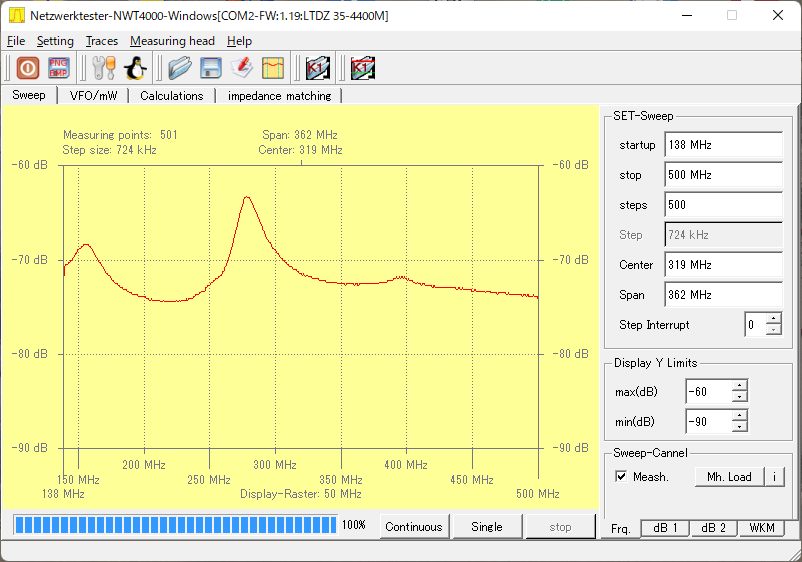
Task: Click the Center frequency field
Action: (x=724, y=265)
